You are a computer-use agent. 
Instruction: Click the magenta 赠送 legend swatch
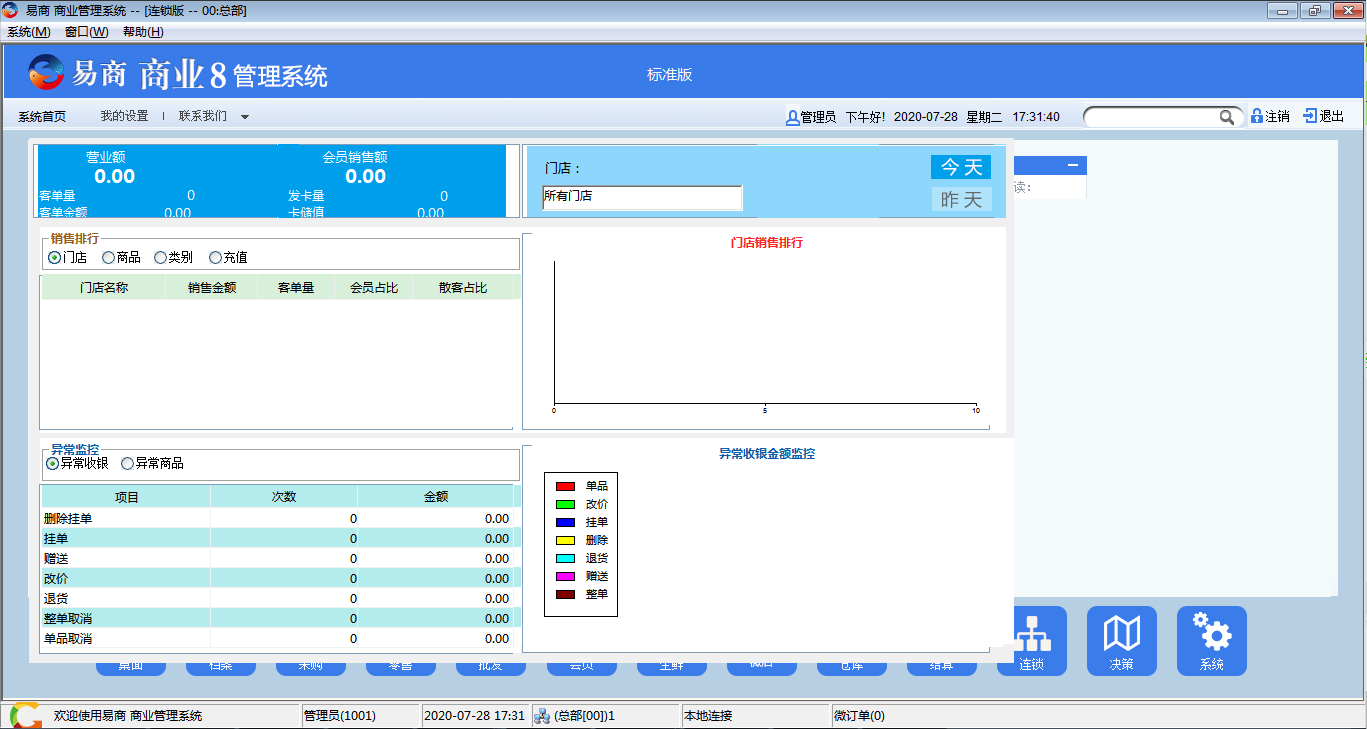pyautogui.click(x=565, y=576)
